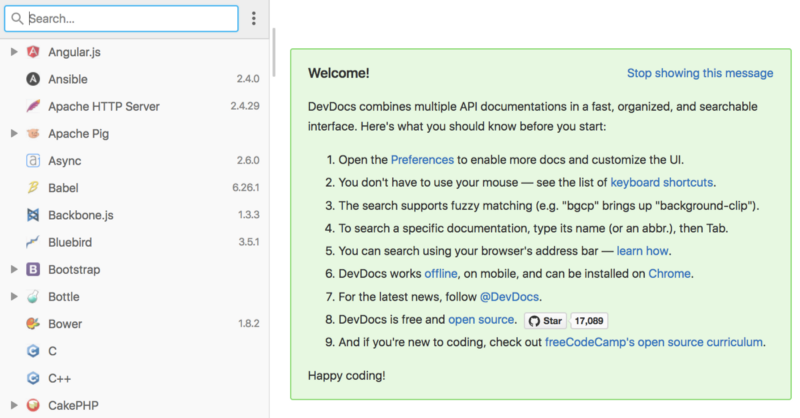Focus the Search input field
800x418 pixels.
(x=121, y=19)
